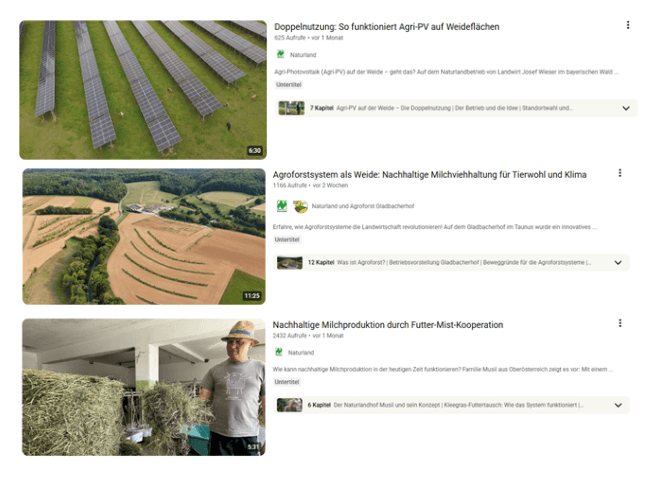Open channel name Naturland und Agroforst Gladbacherhof
Screen dimensions: 650x490
click(363, 206)
